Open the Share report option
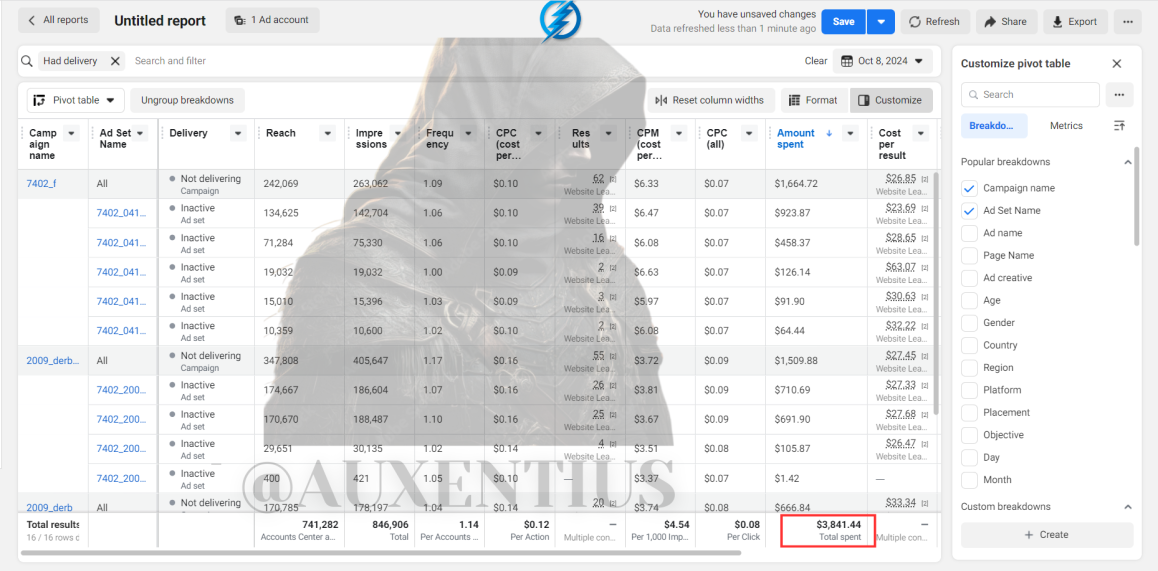This screenshot has height=571, width=1158. pos(1006,21)
